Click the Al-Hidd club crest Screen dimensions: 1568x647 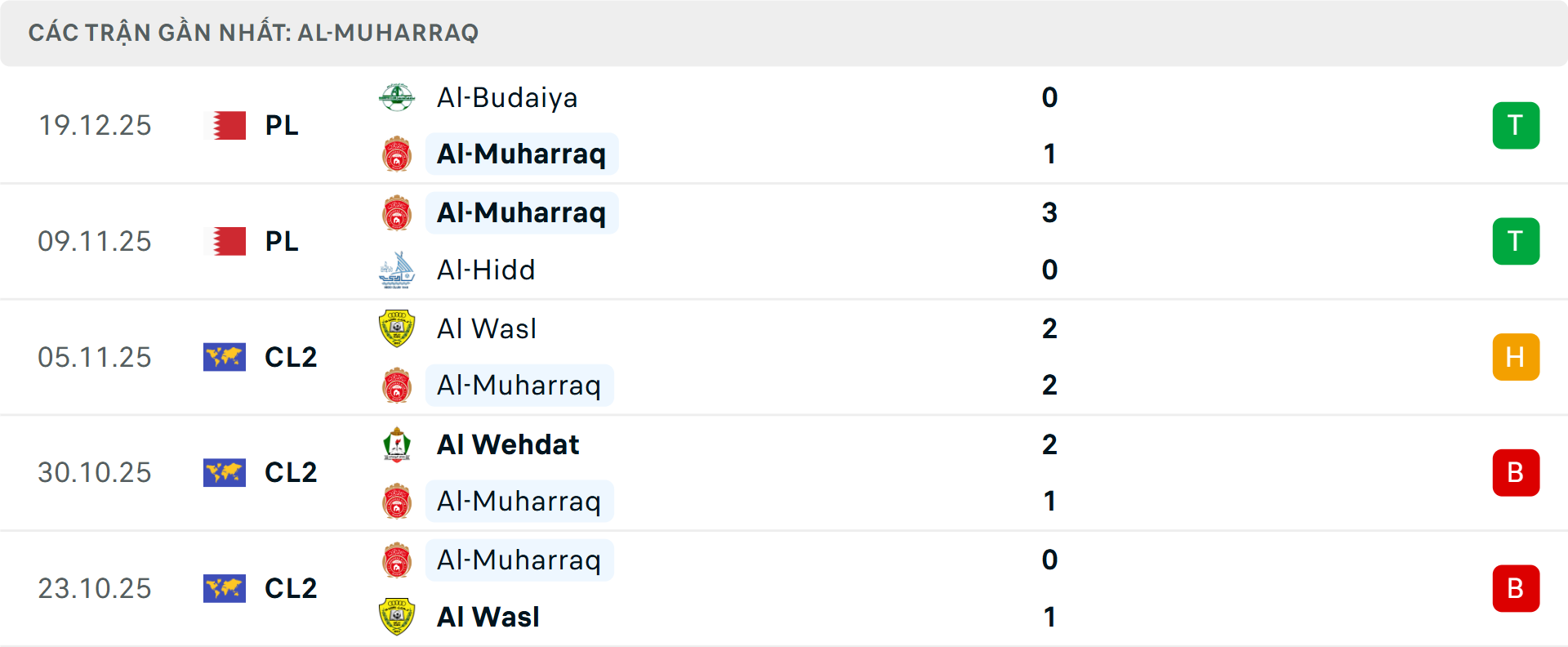click(397, 270)
